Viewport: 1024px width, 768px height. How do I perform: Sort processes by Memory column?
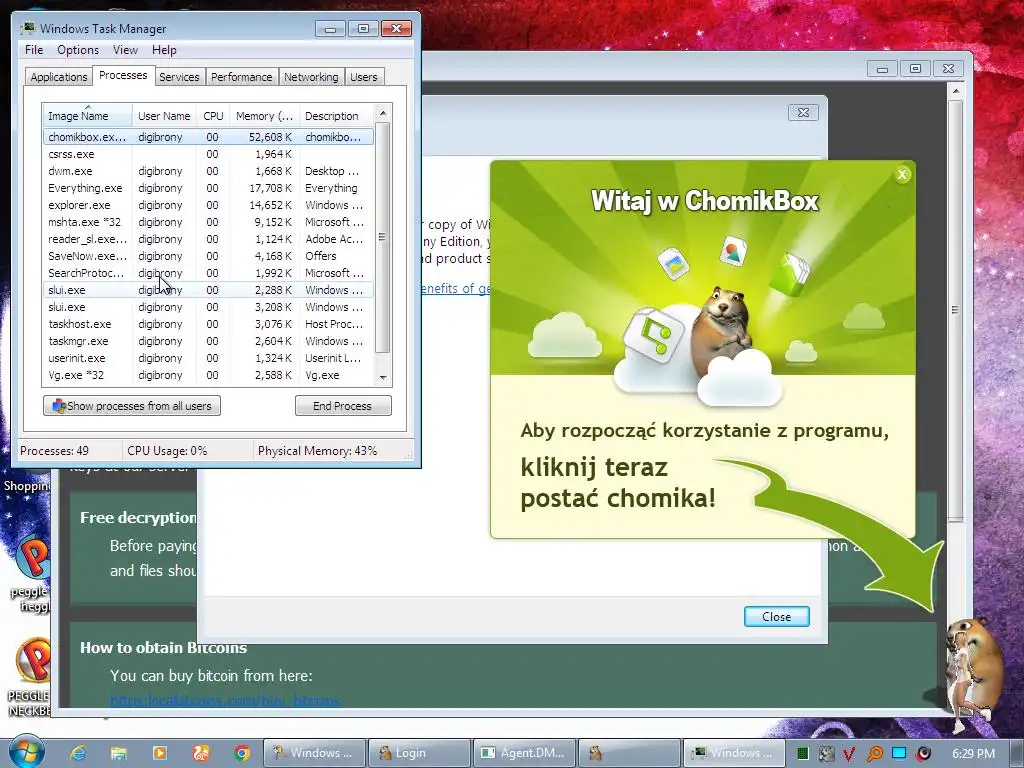point(264,116)
